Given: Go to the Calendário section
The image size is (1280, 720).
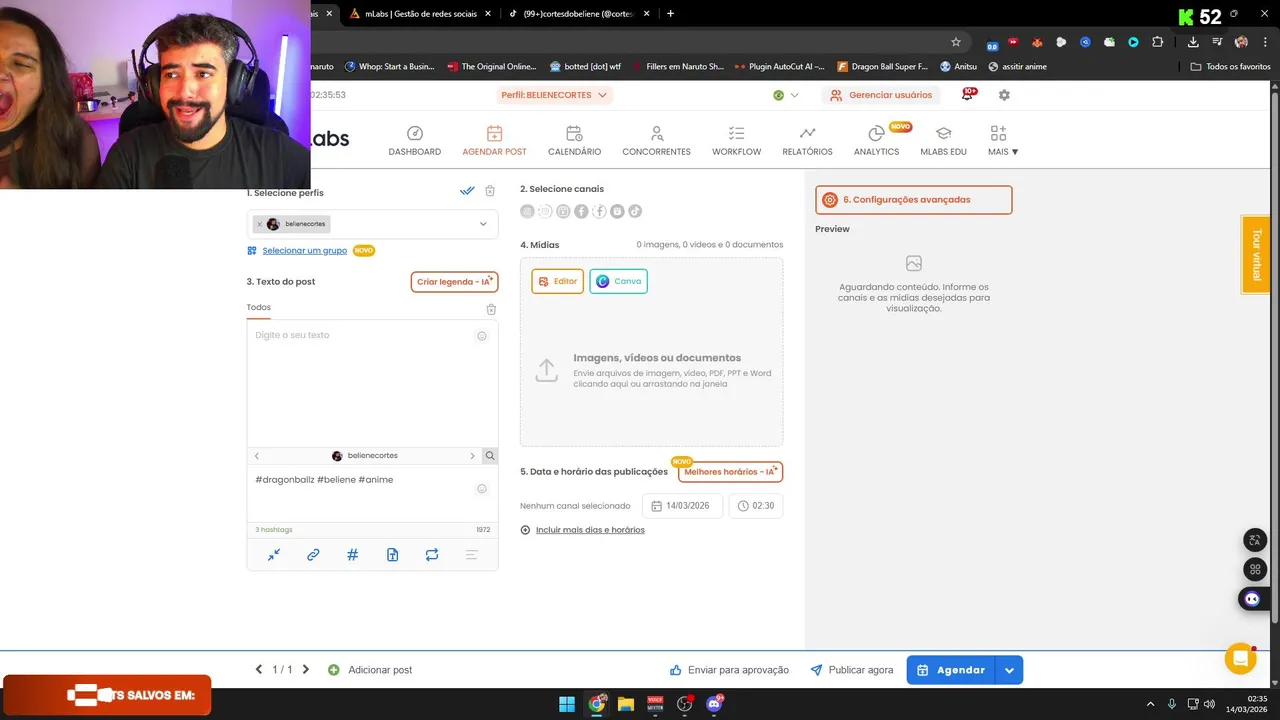Looking at the screenshot, I should [574, 141].
